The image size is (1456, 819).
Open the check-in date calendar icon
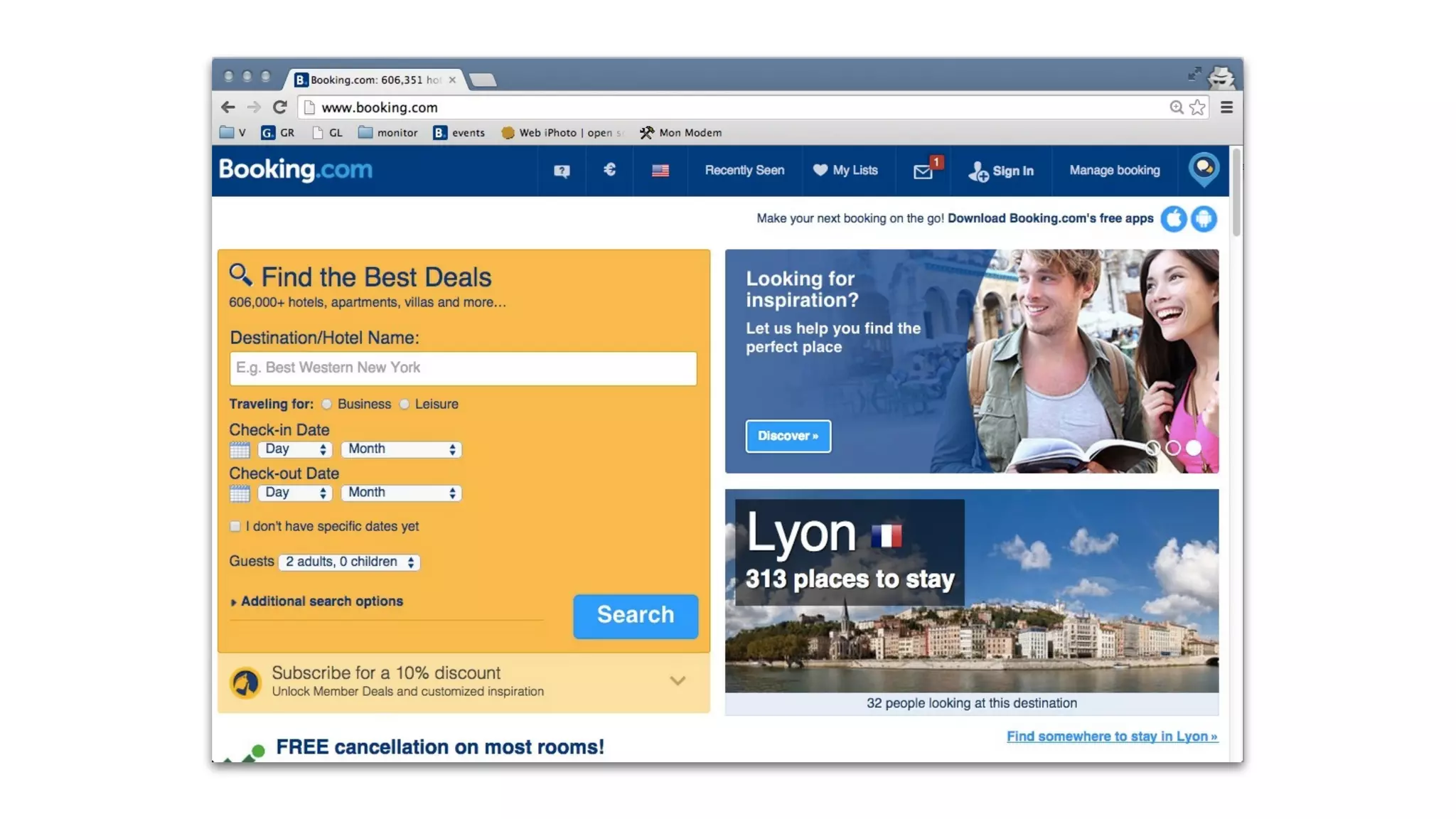pyautogui.click(x=240, y=450)
